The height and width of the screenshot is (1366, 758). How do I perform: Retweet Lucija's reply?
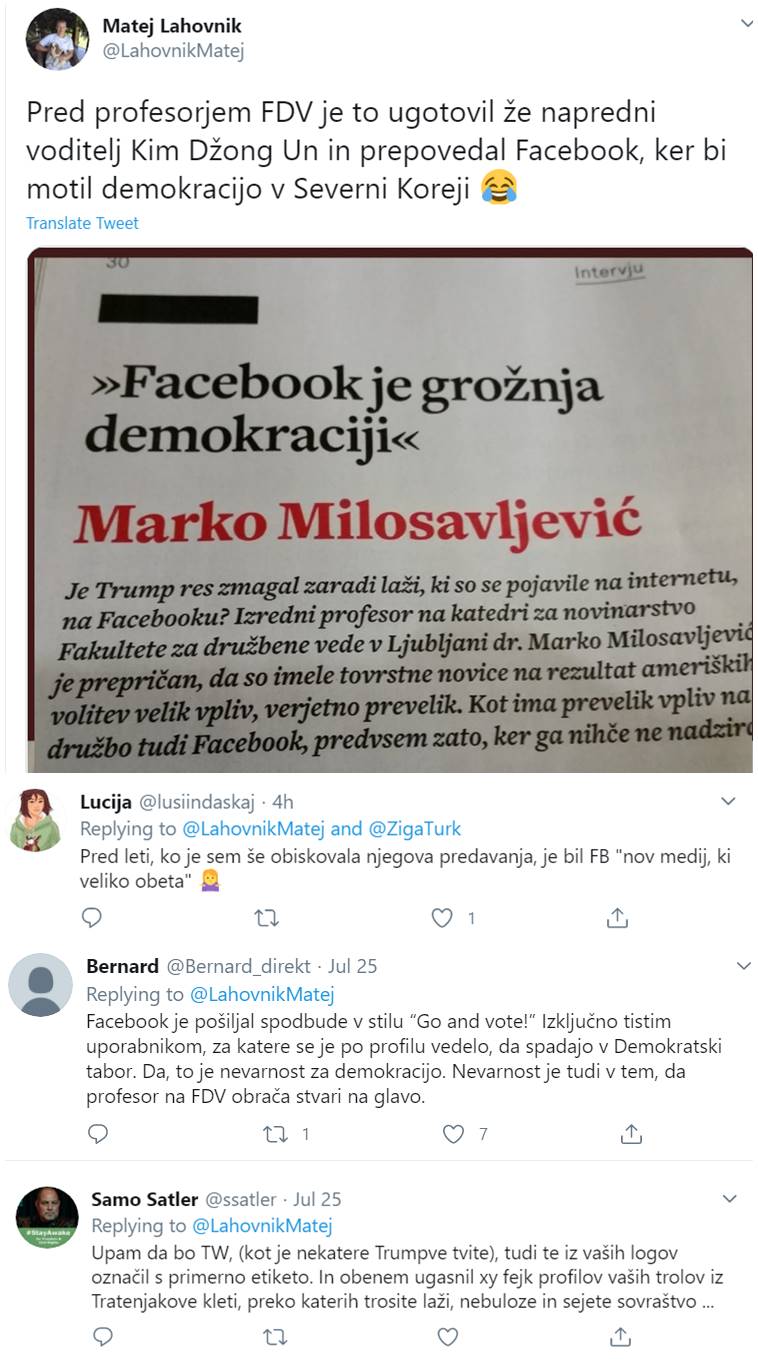coord(266,917)
